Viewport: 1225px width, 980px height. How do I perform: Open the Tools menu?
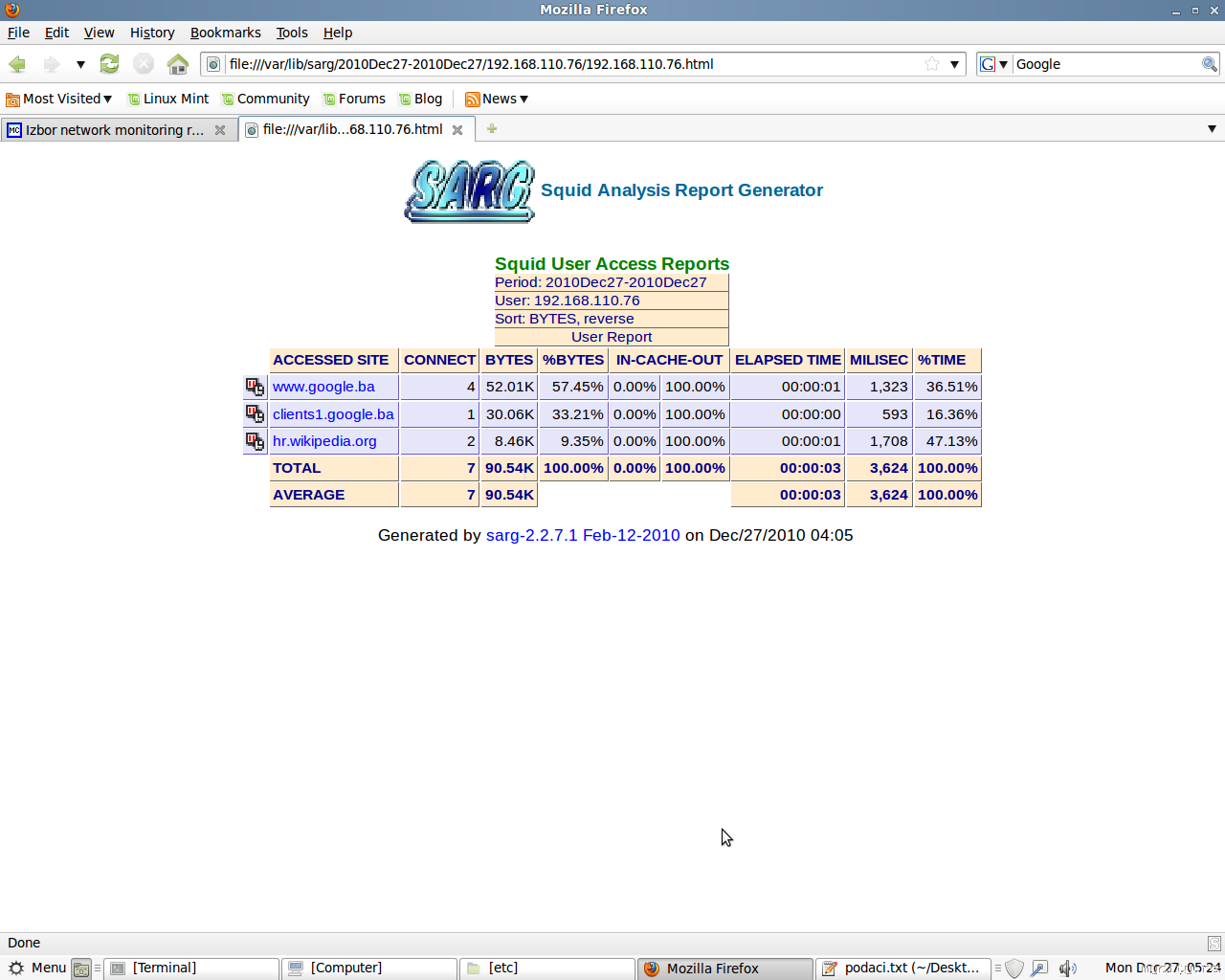click(x=292, y=33)
